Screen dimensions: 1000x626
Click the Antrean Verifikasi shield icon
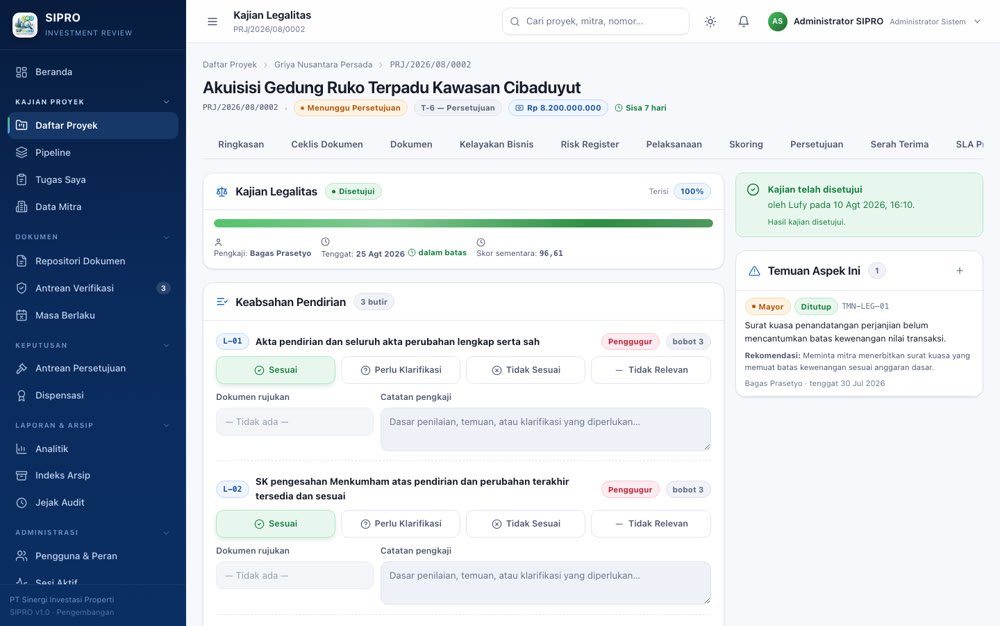pyautogui.click(x=22, y=288)
